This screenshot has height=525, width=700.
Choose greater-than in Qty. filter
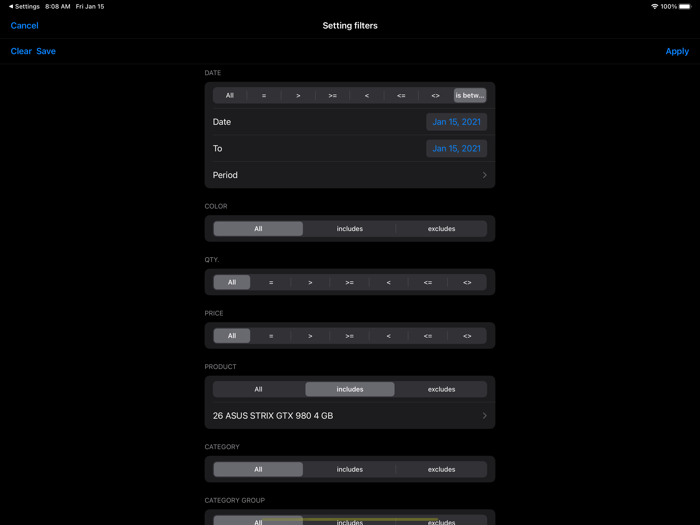[310, 282]
